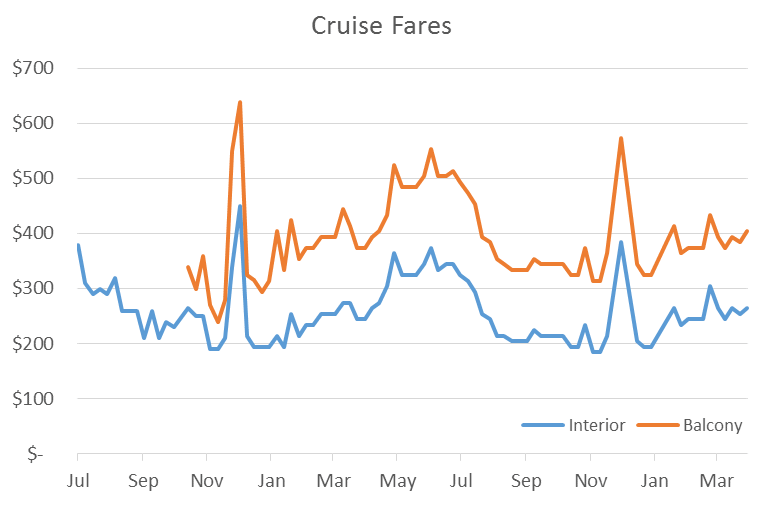Viewport: 760px width, 505px height.
Task: Select the Interior legend label
Action: [x=597, y=425]
